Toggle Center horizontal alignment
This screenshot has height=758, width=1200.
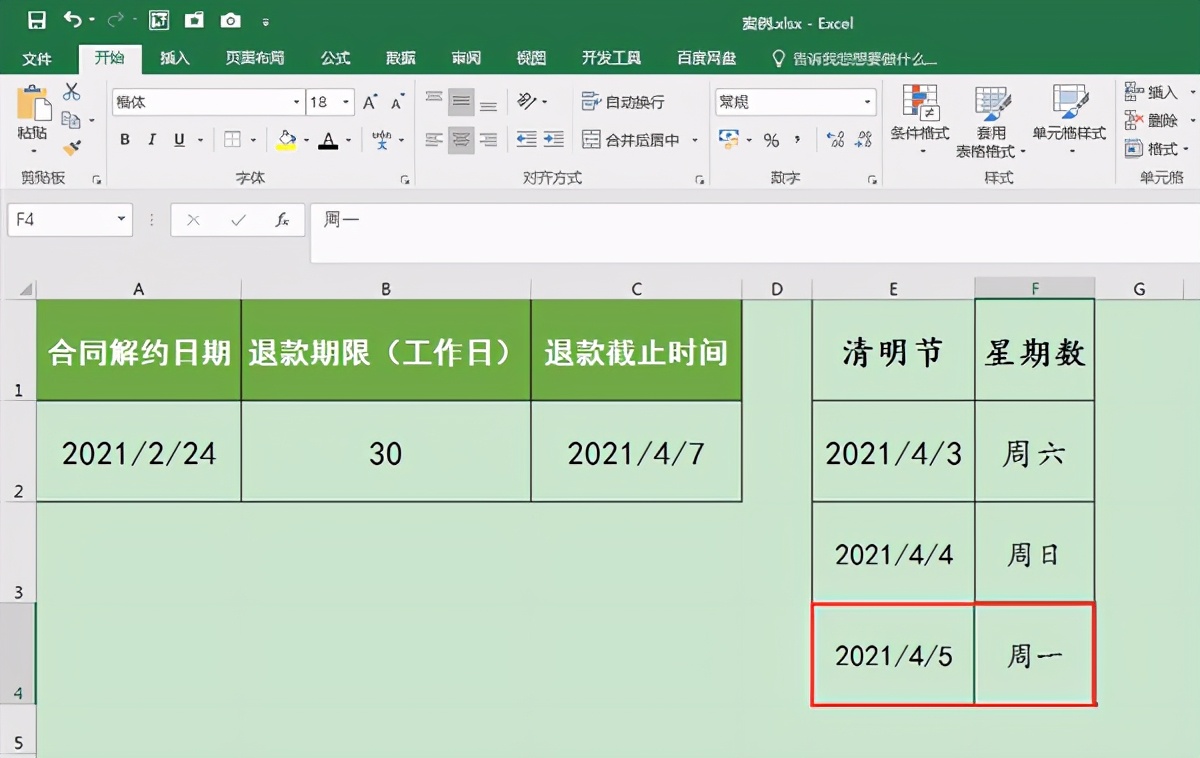461,140
